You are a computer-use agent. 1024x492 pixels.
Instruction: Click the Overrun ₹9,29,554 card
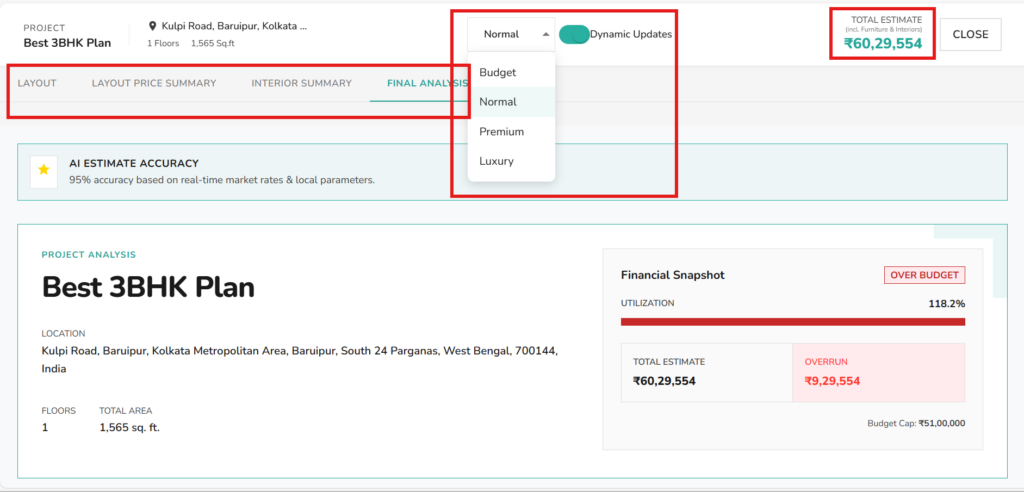click(878, 373)
